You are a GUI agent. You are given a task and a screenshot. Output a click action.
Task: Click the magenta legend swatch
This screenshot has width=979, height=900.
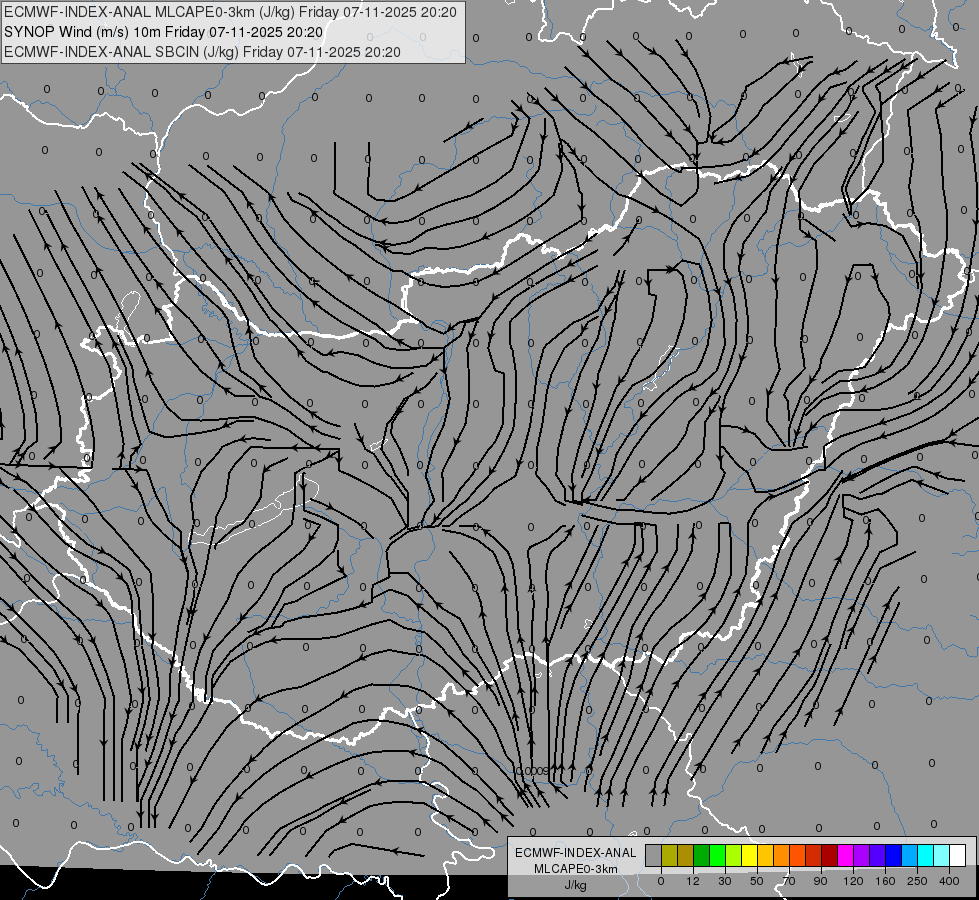pos(845,855)
